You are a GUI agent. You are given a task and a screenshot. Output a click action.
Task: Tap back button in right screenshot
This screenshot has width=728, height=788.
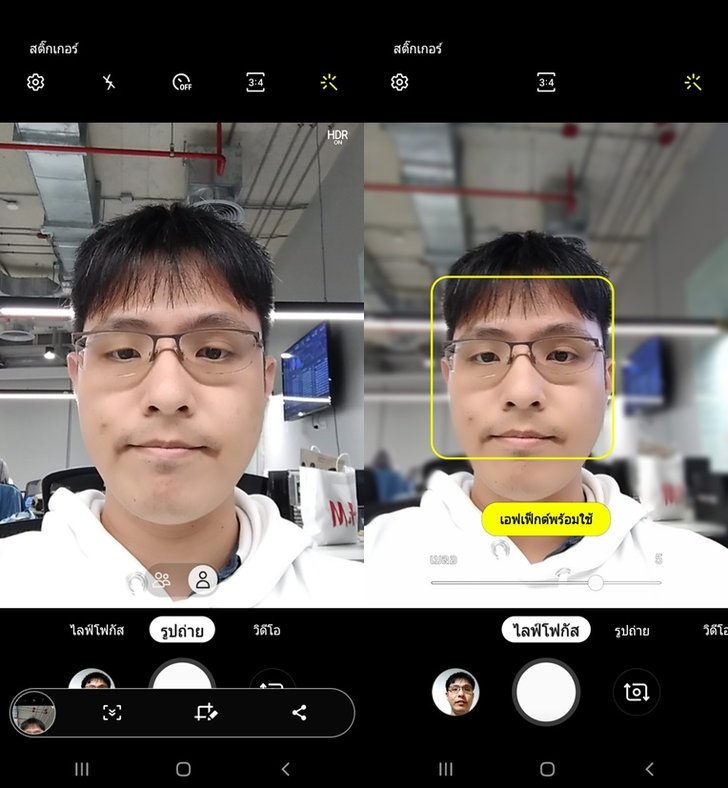(650, 769)
